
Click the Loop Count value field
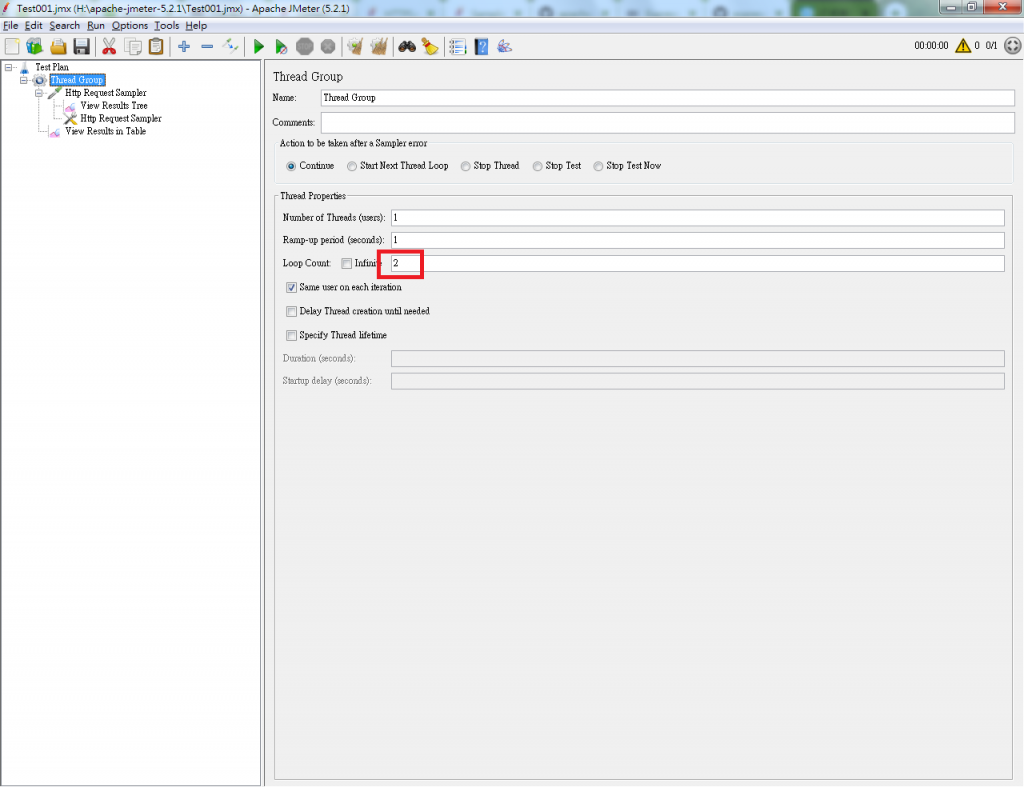tap(697, 263)
